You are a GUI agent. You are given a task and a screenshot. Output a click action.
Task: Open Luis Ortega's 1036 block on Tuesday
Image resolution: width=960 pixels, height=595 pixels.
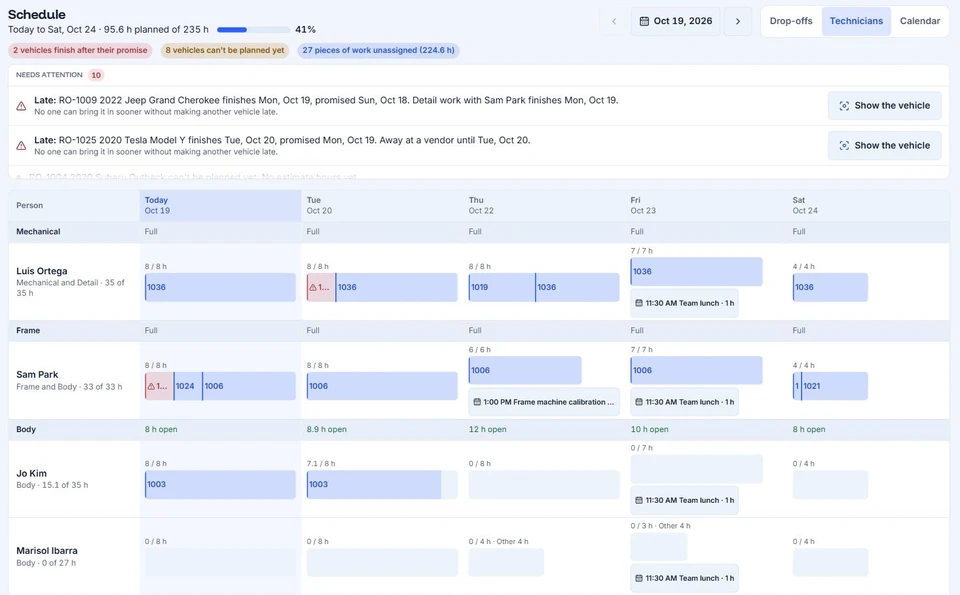point(397,287)
